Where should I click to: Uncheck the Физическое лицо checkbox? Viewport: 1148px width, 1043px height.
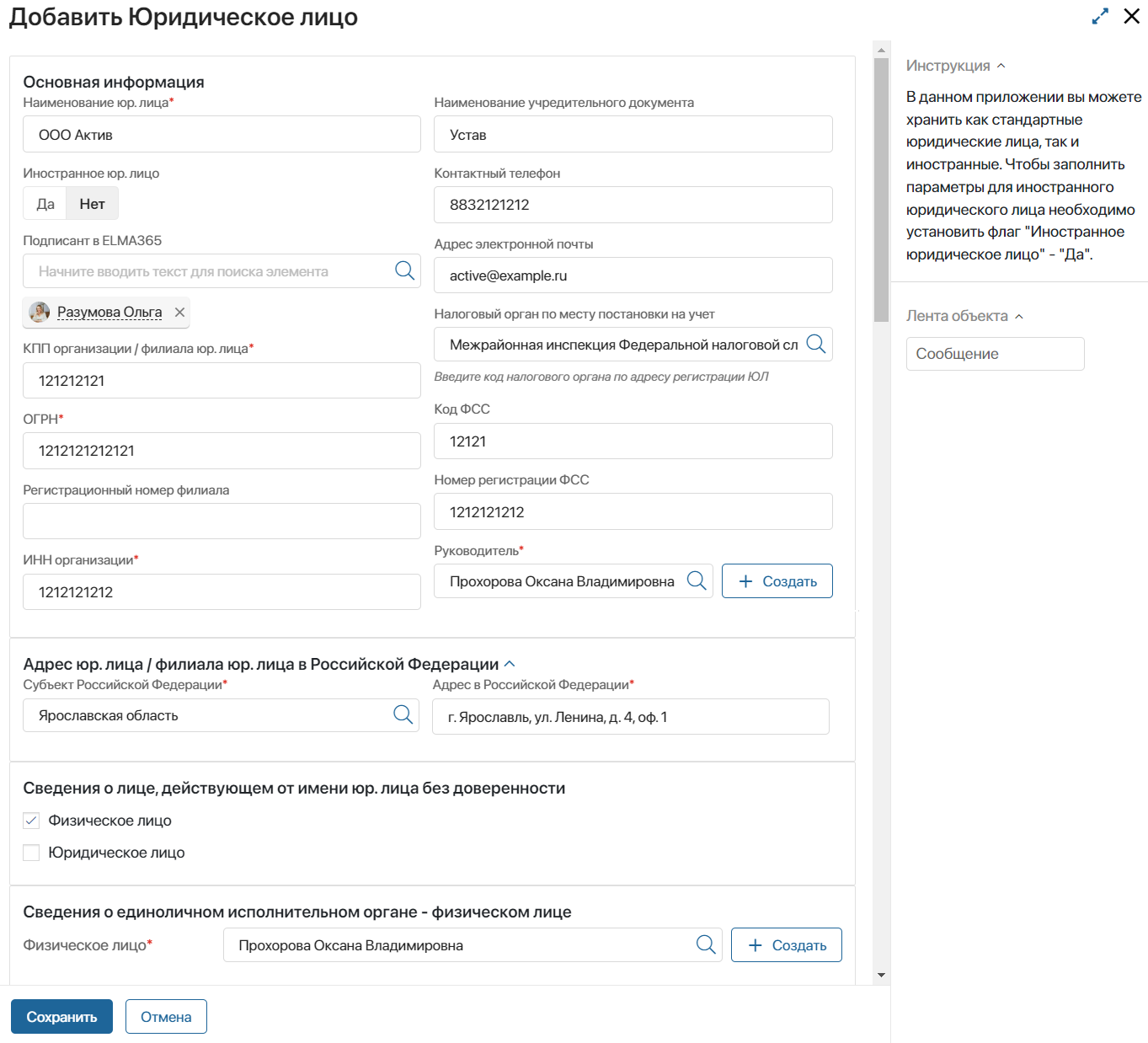coord(32,821)
